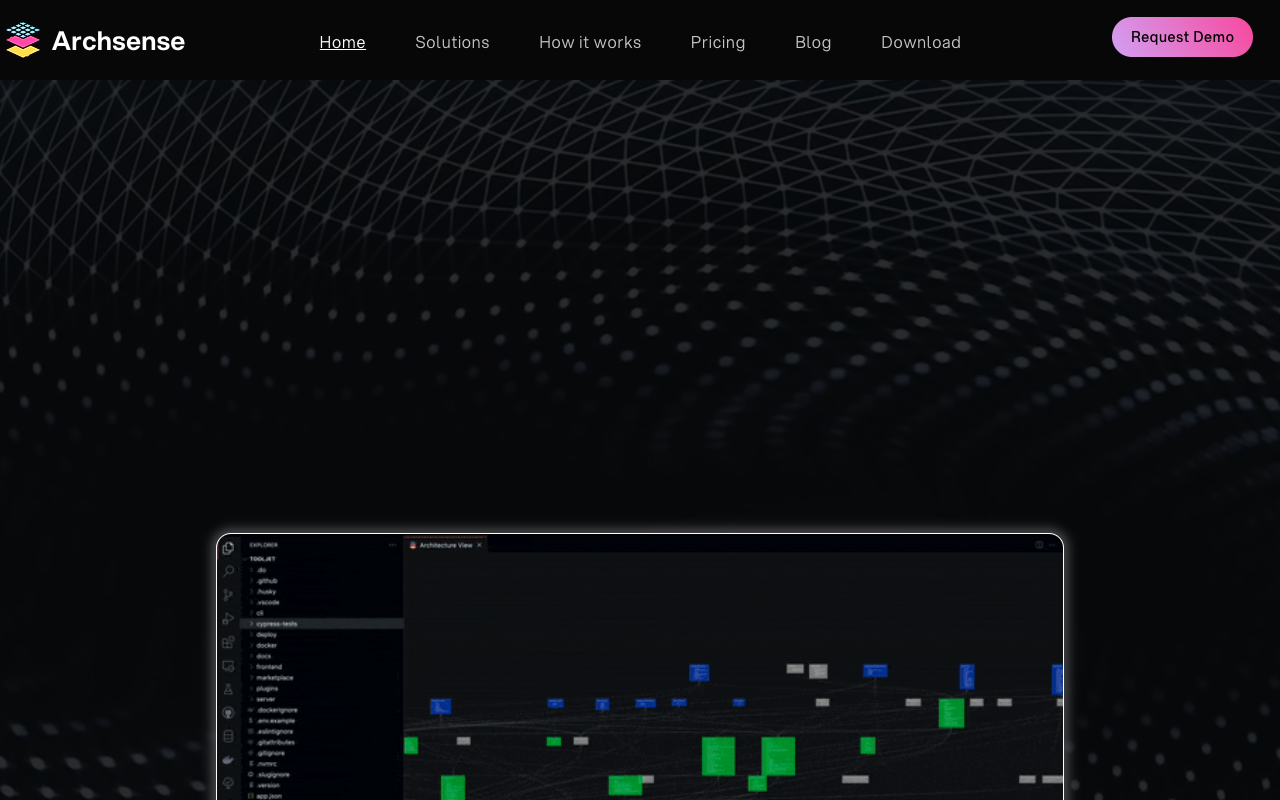Click the Archsense layered logo icon
Image resolution: width=1280 pixels, height=800 pixels.
pyautogui.click(x=22, y=40)
